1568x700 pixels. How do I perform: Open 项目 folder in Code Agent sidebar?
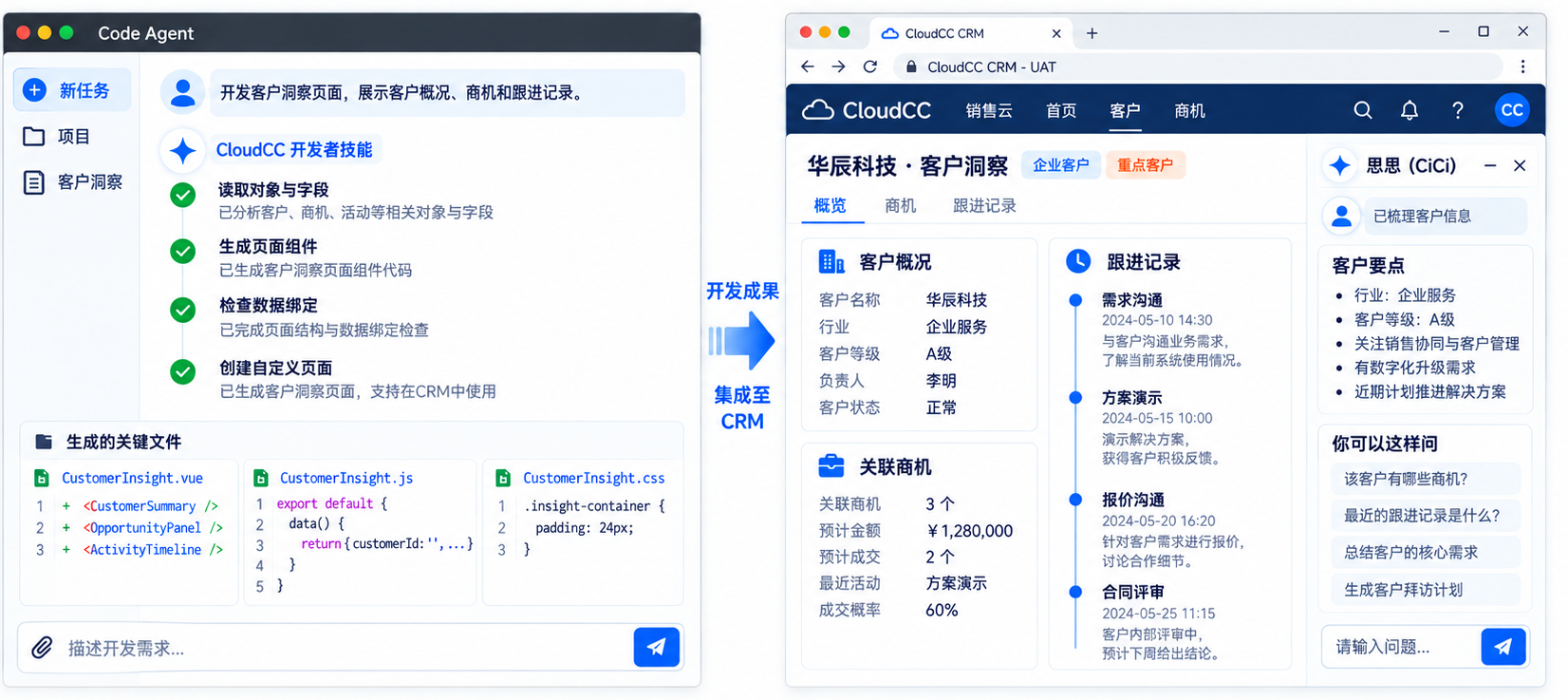(x=56, y=137)
